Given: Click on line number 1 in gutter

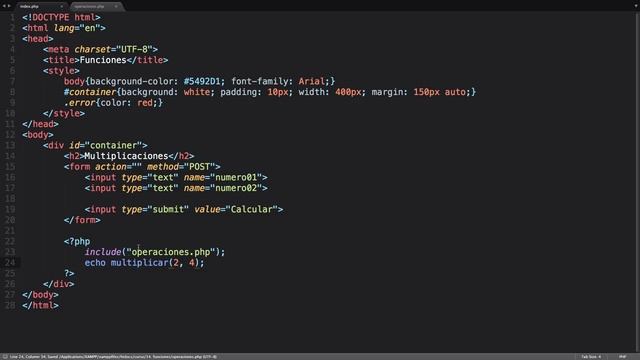Looking at the screenshot, I should click(x=13, y=18).
